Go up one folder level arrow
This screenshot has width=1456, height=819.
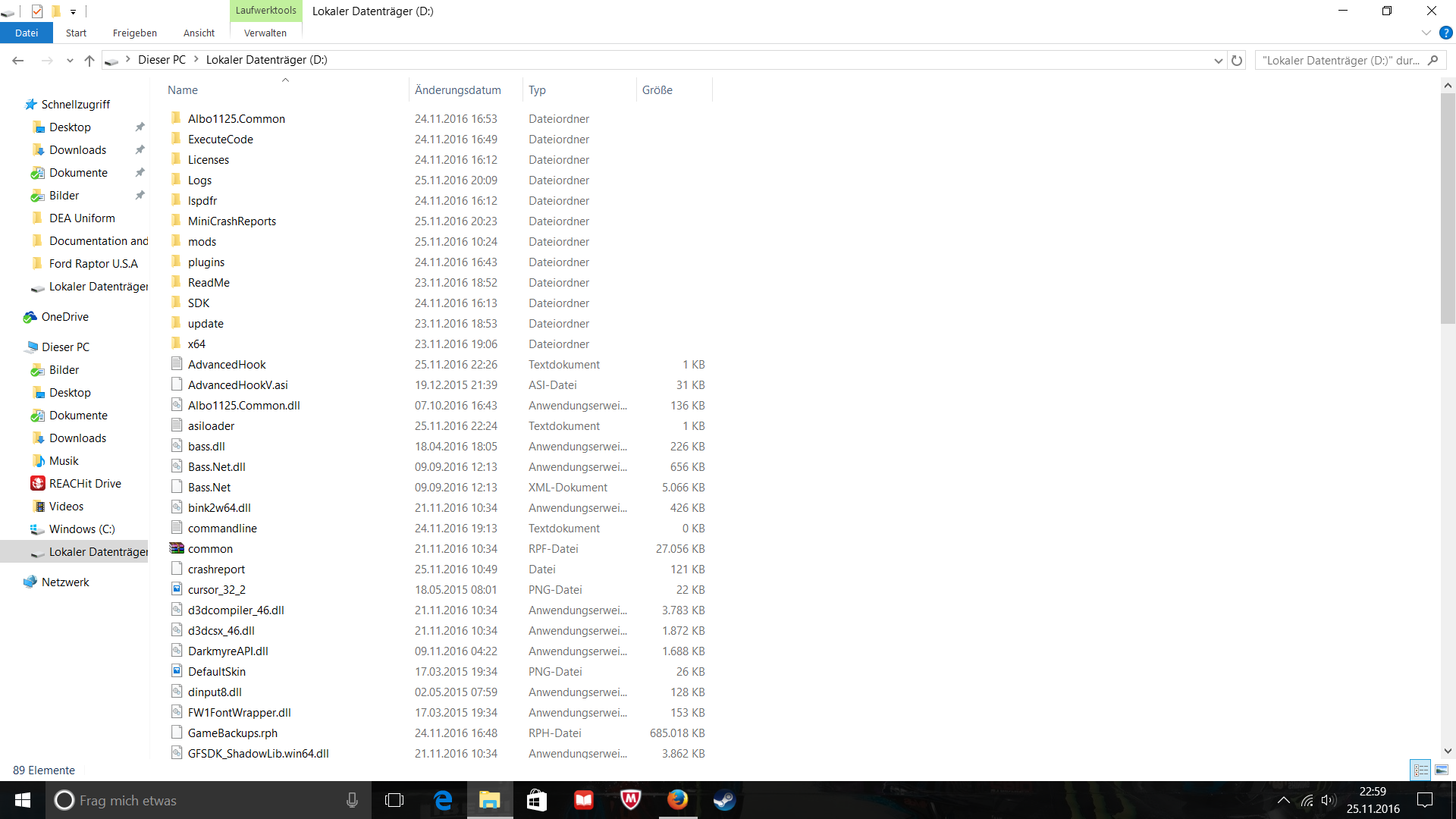89,61
